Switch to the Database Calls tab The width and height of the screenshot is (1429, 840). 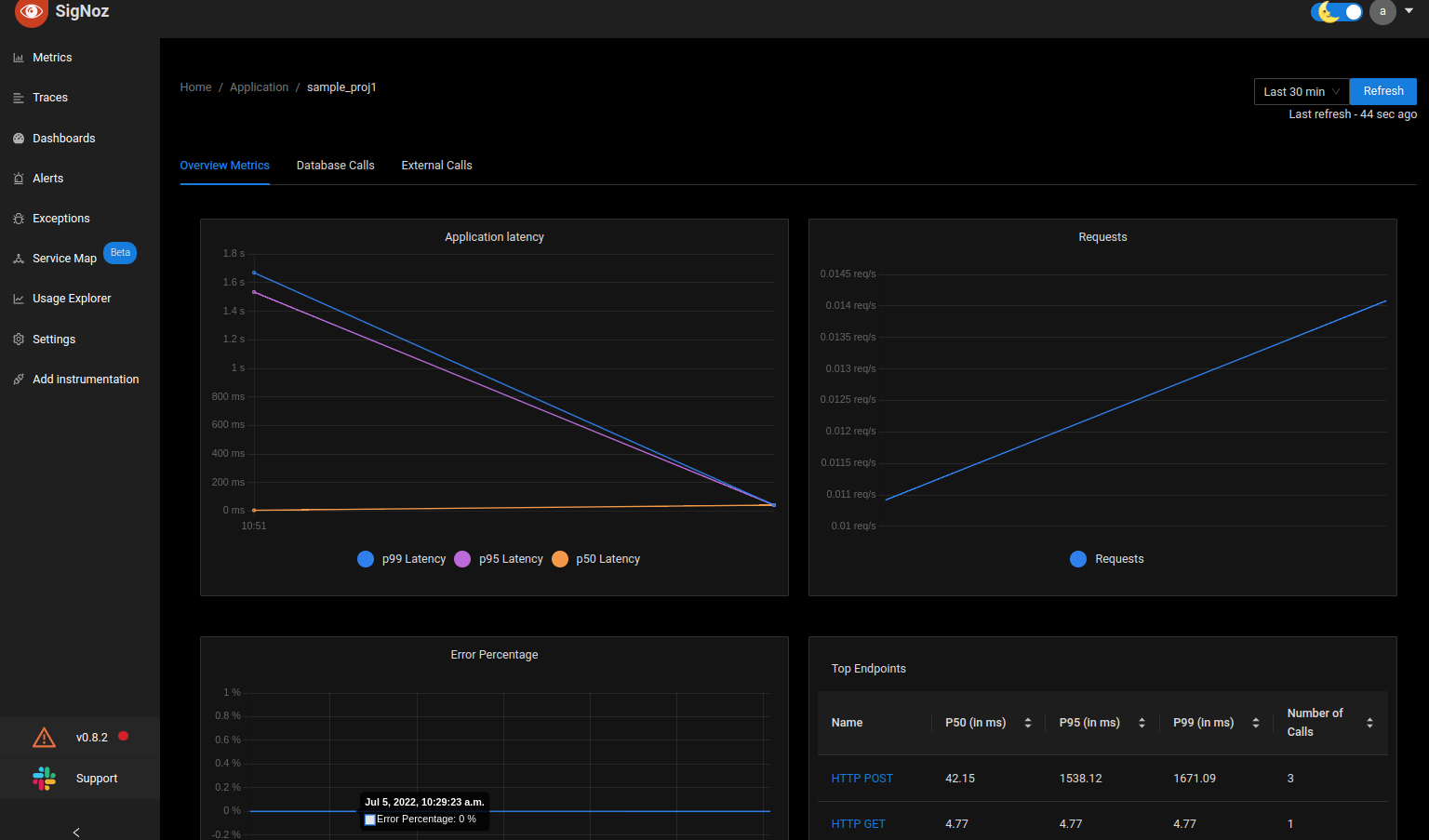[335, 166]
